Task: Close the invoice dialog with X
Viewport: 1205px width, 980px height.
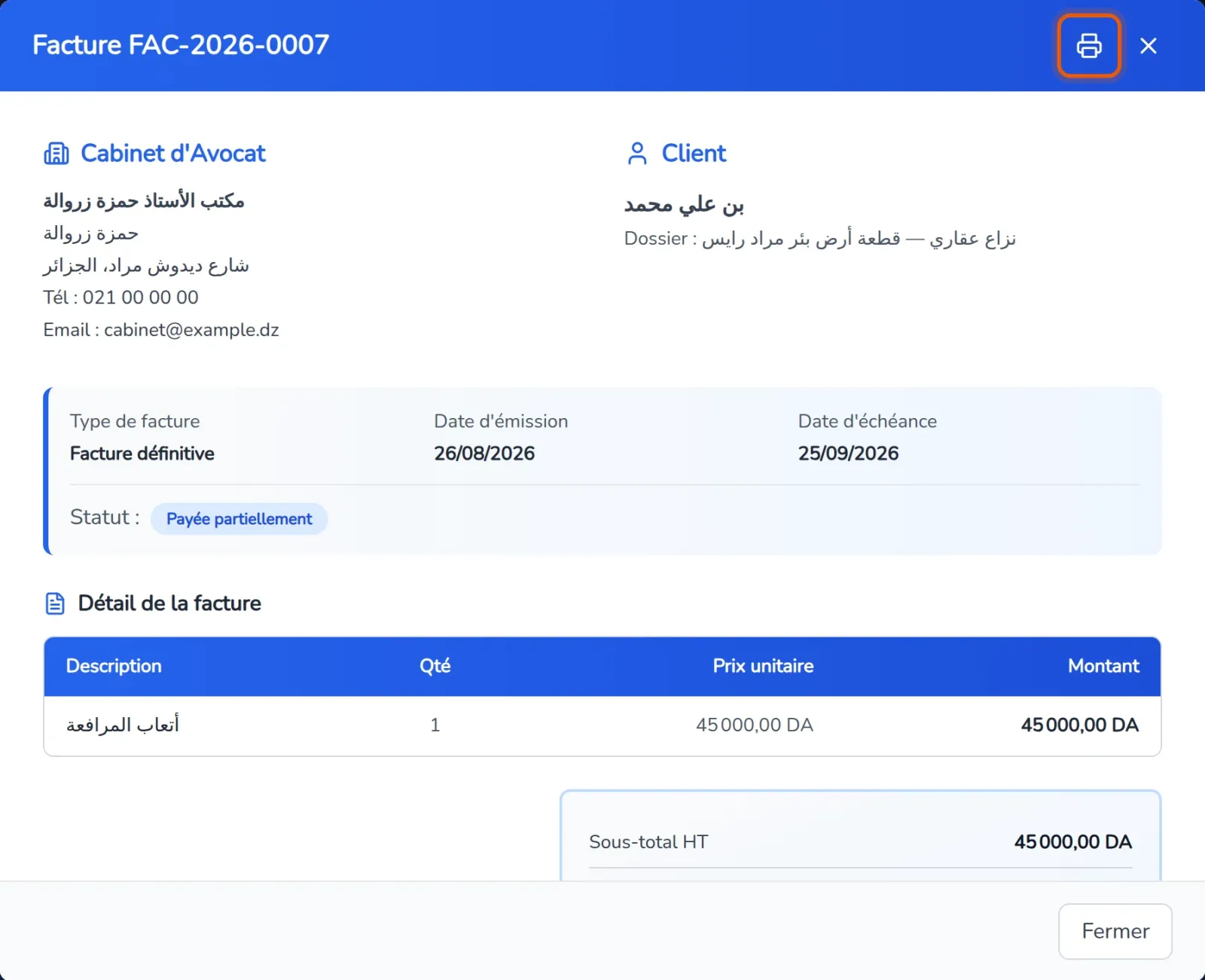Action: 1149,46
